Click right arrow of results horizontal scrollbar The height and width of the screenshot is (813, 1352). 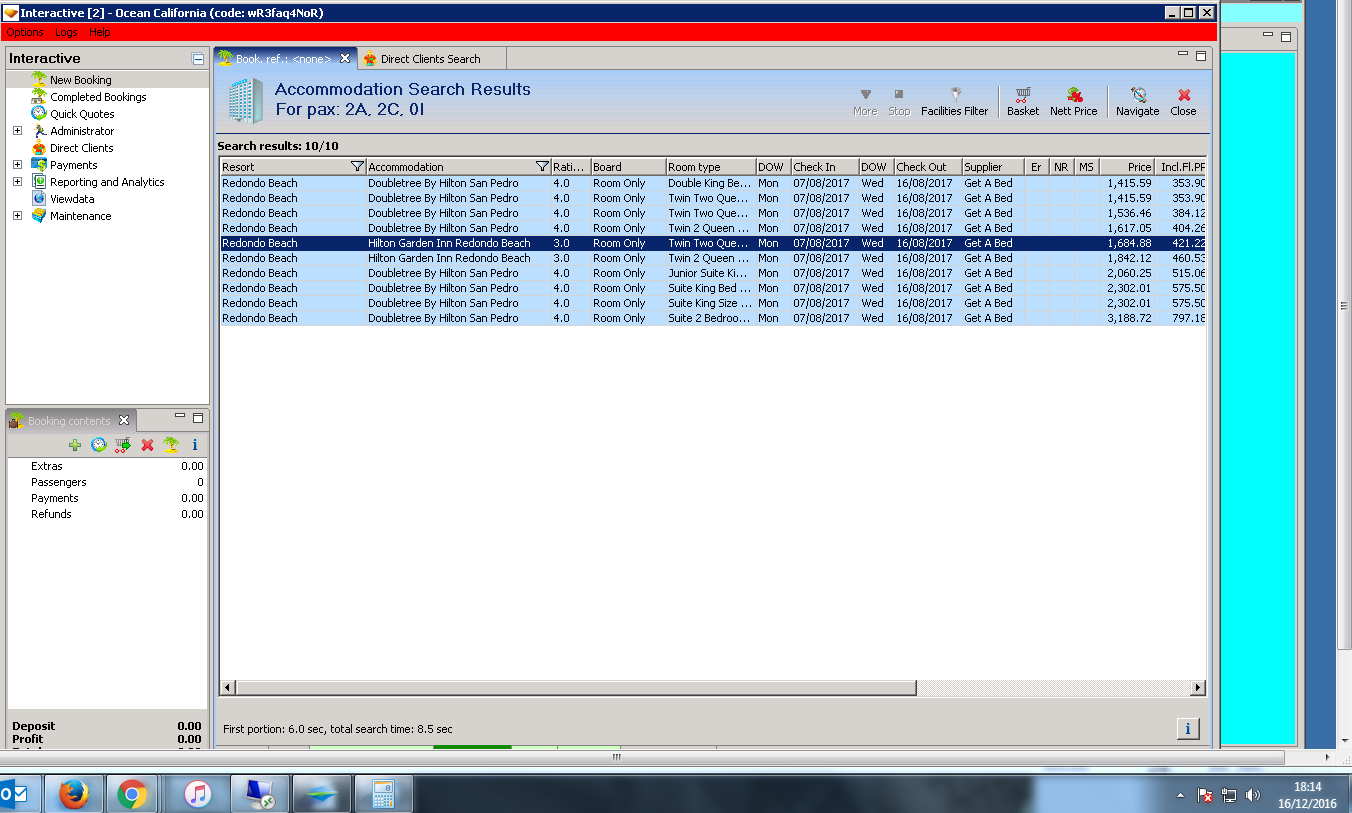1198,688
